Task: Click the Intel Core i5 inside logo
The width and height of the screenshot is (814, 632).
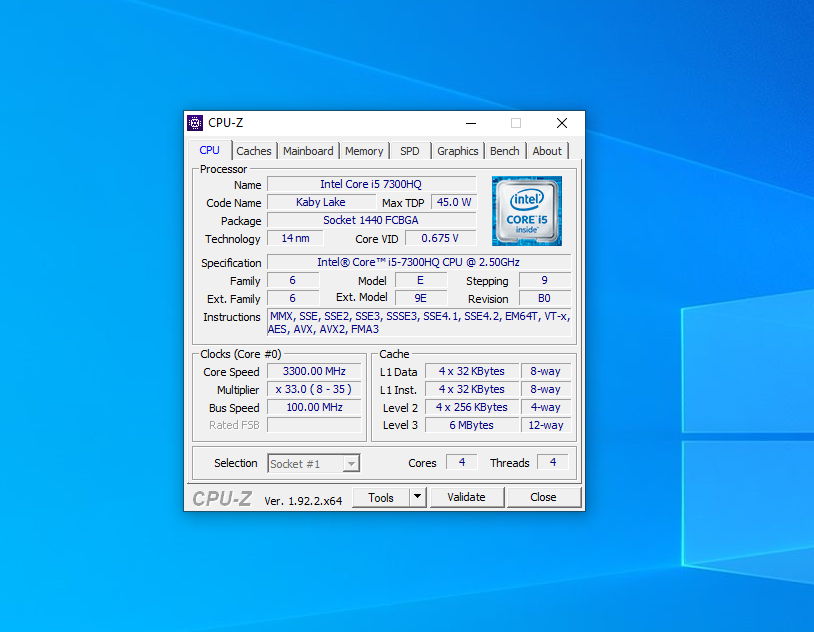Action: click(527, 211)
